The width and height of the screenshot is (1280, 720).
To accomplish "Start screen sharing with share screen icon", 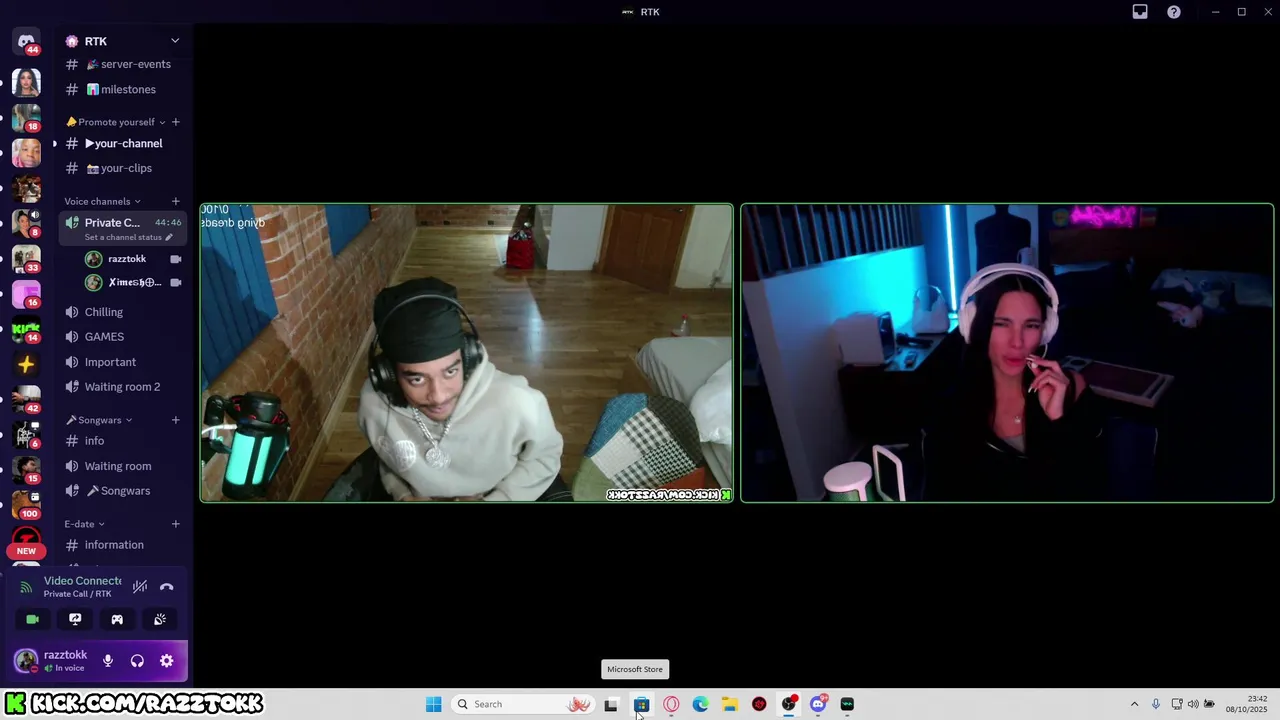I will coord(75,619).
